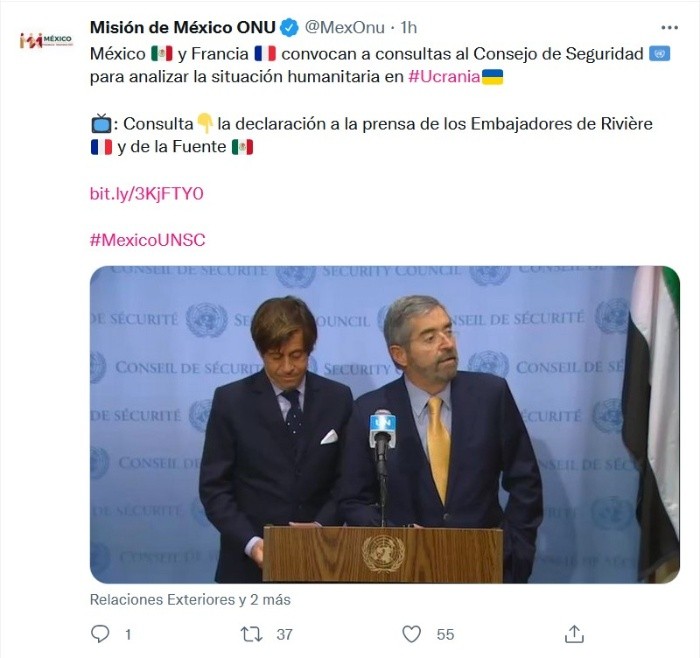Click the like count of 55
The width and height of the screenshot is (700, 658).
pos(445,633)
